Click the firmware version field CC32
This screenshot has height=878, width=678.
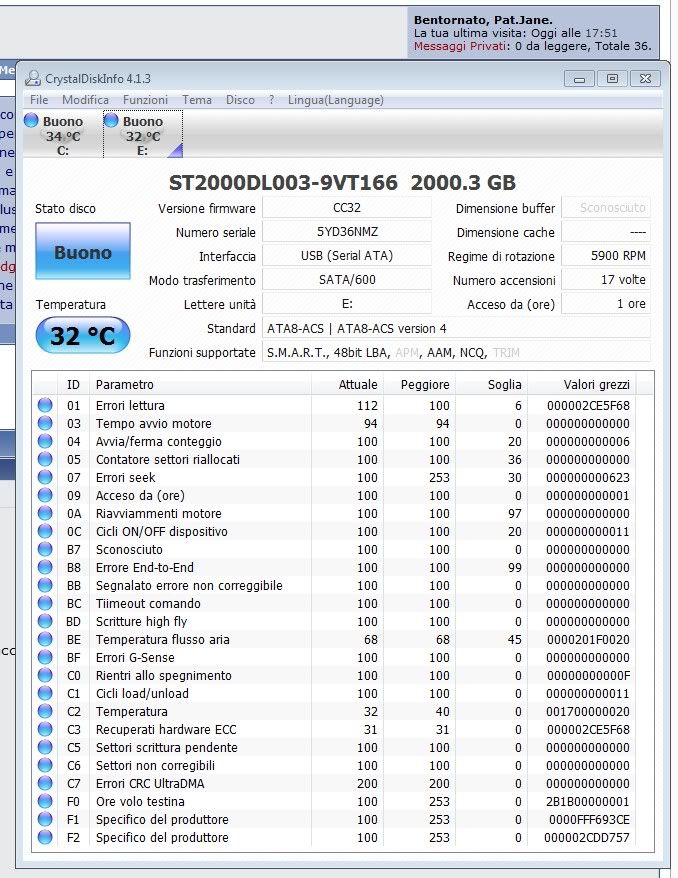coord(347,208)
